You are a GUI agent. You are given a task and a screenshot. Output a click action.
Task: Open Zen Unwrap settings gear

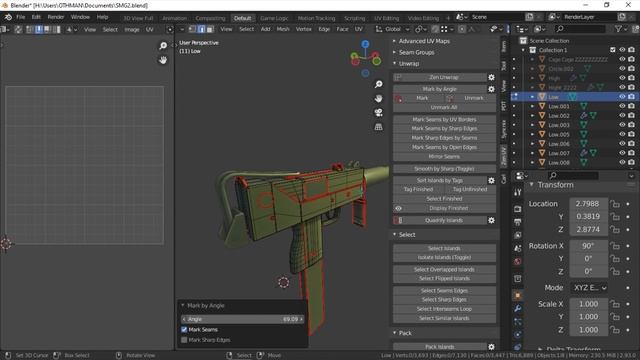(x=491, y=77)
